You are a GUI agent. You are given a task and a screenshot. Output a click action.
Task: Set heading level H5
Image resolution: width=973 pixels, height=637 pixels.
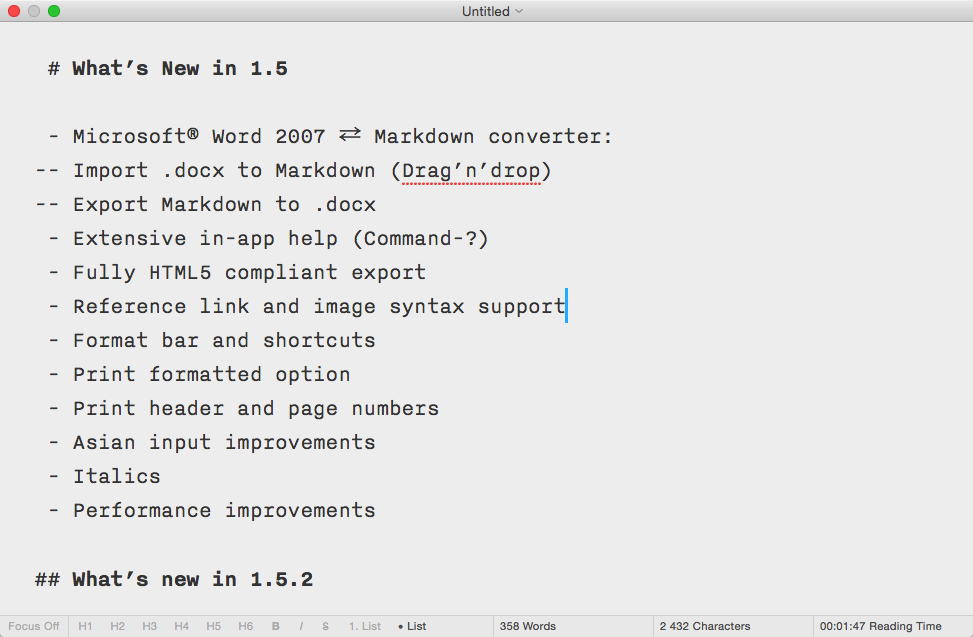tap(213, 626)
